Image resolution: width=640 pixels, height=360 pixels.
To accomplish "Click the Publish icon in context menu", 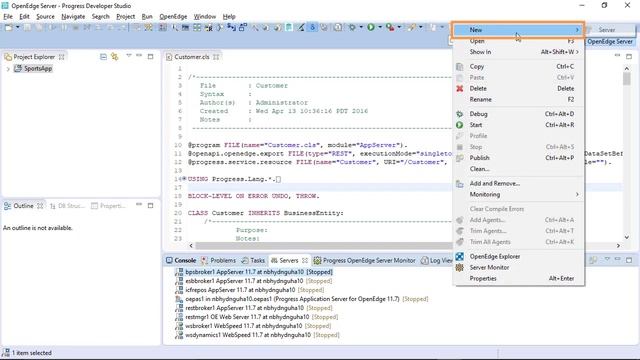I will pyautogui.click(x=460, y=158).
